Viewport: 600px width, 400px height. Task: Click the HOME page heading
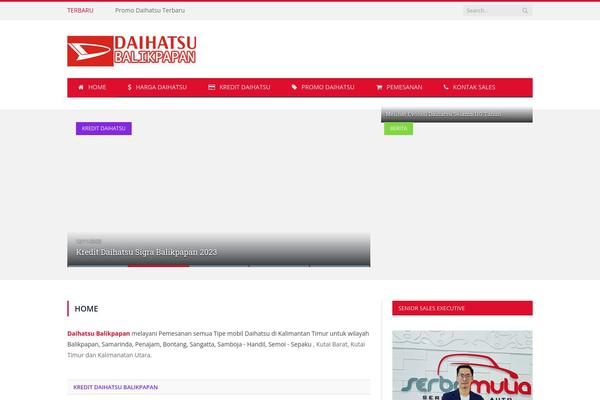(86, 309)
